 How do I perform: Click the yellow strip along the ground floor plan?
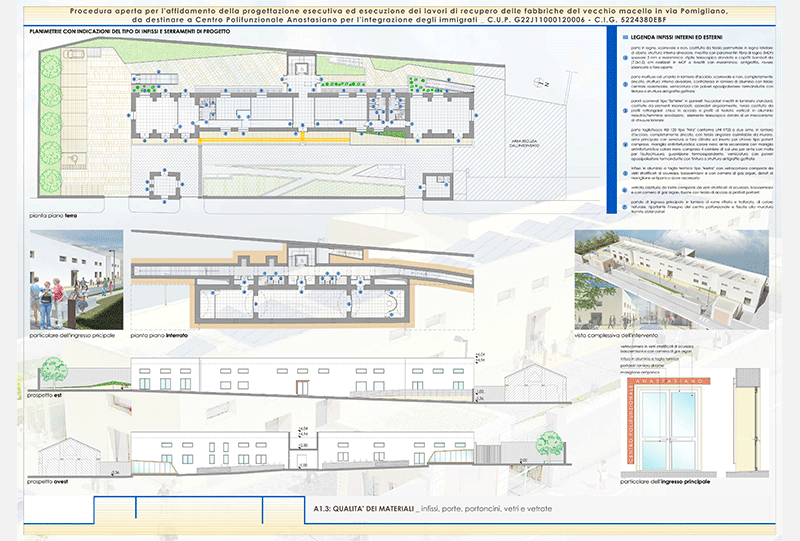[x=274, y=139]
